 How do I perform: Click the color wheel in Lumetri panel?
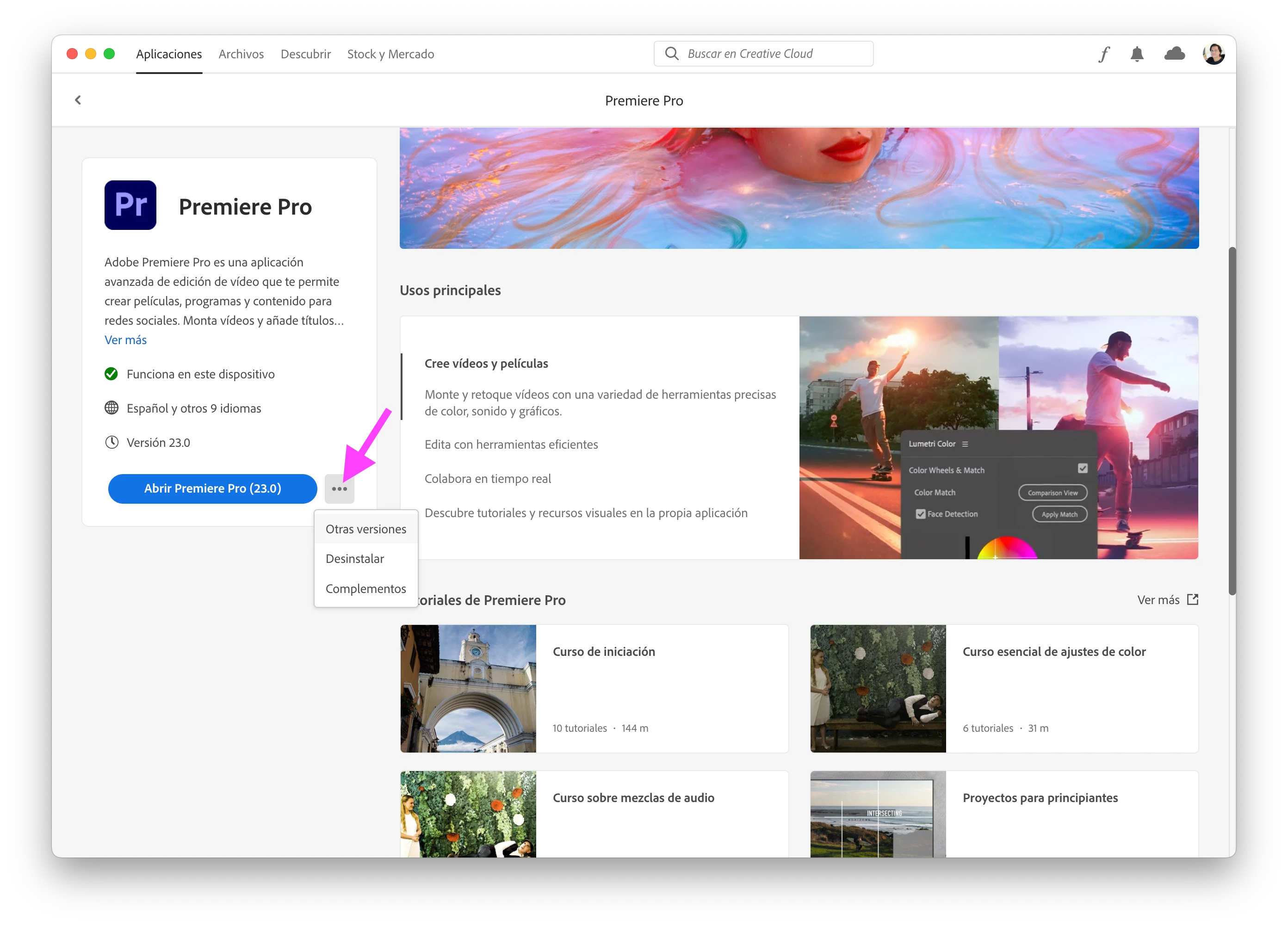click(x=1006, y=549)
